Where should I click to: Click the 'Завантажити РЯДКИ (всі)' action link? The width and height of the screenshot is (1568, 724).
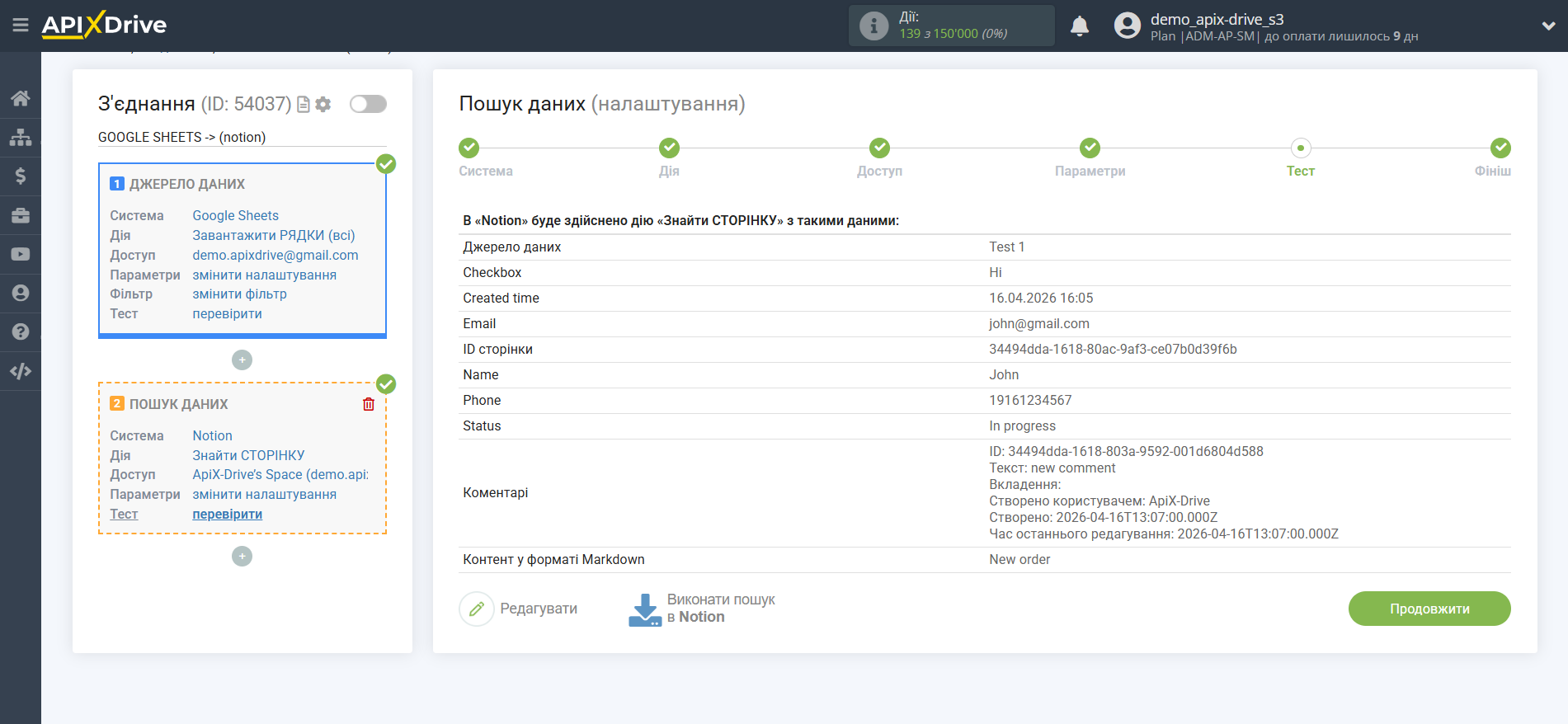point(274,235)
